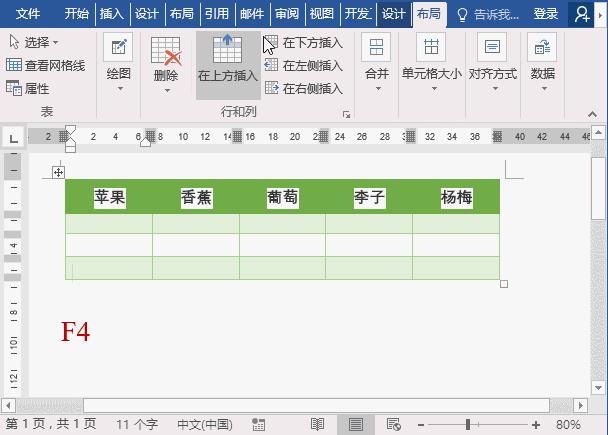Click Insert Left (在左侧插入)
The height and width of the screenshot is (435, 608).
pos(304,66)
